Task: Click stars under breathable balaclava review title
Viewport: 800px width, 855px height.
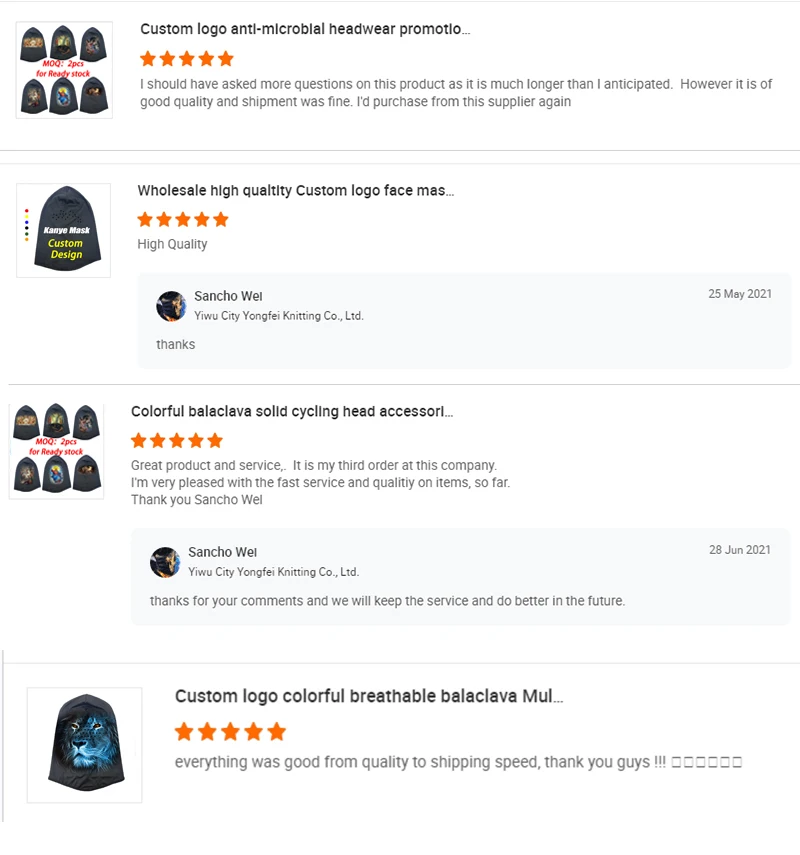Action: (230, 732)
